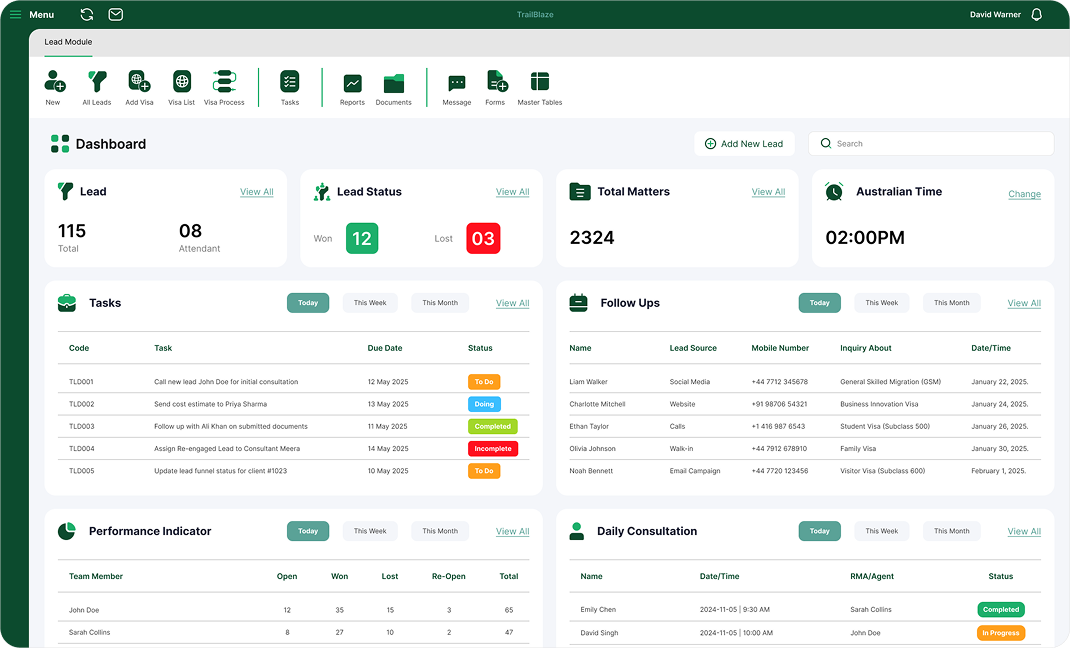Click the Add New Lead button

(744, 143)
